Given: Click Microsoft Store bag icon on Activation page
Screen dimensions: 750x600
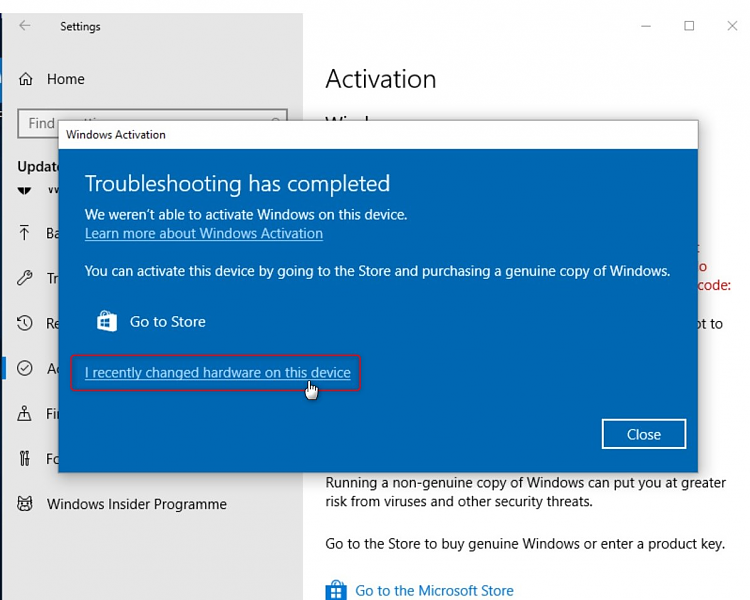Looking at the screenshot, I should click(336, 590).
